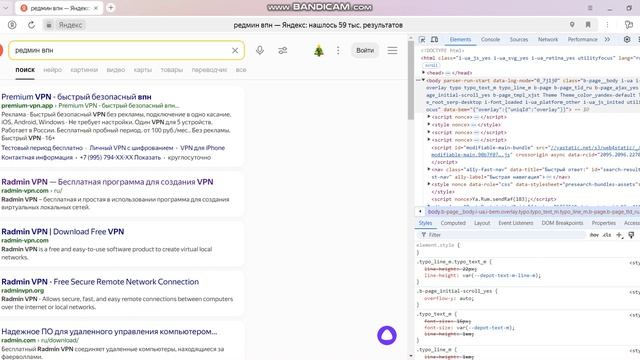Switch to the нейро search tab
The height and width of the screenshot is (360, 640).
coord(53,70)
